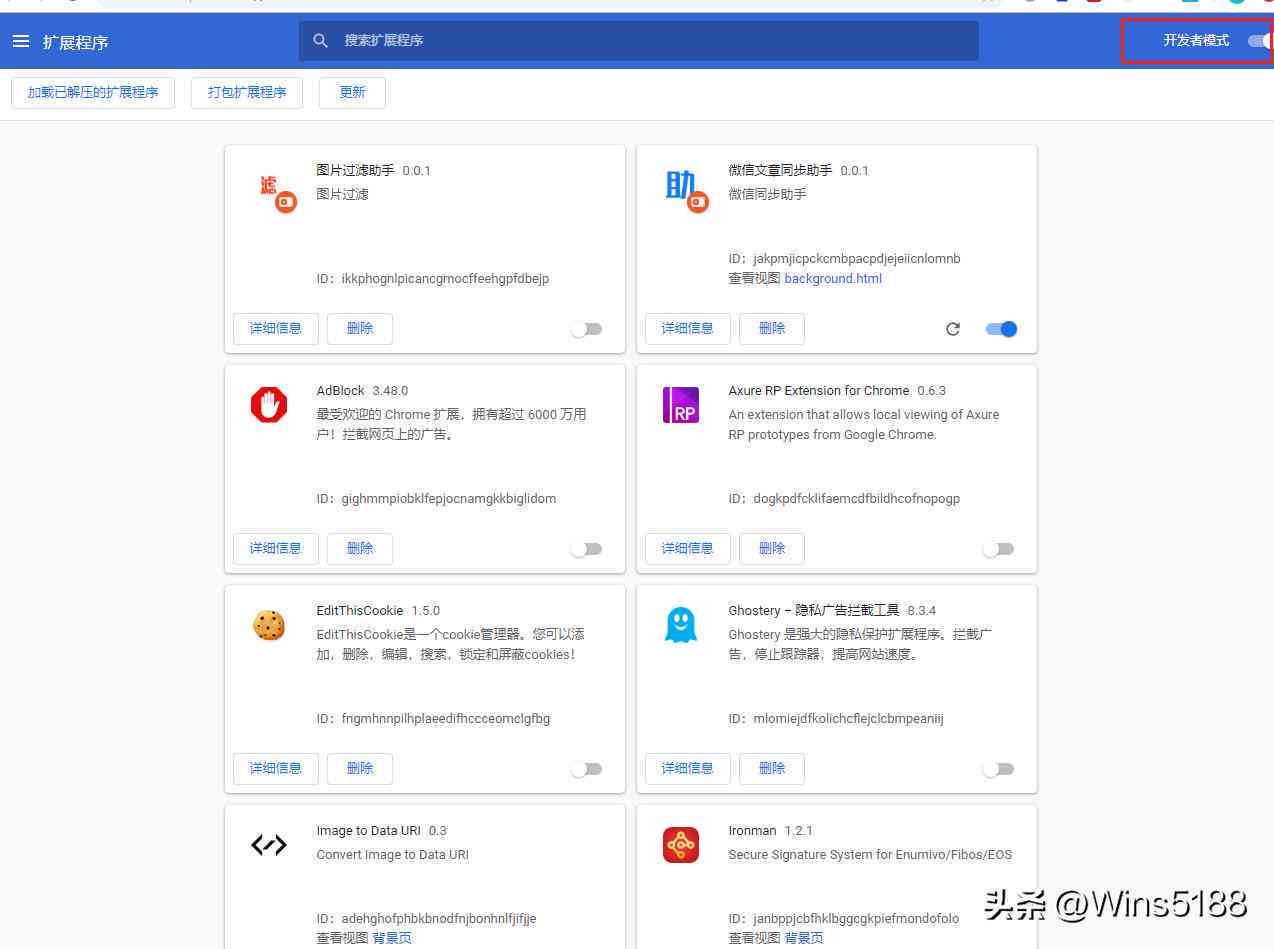This screenshot has width=1274, height=949.
Task: Click the 更新 button
Action: 352,92
